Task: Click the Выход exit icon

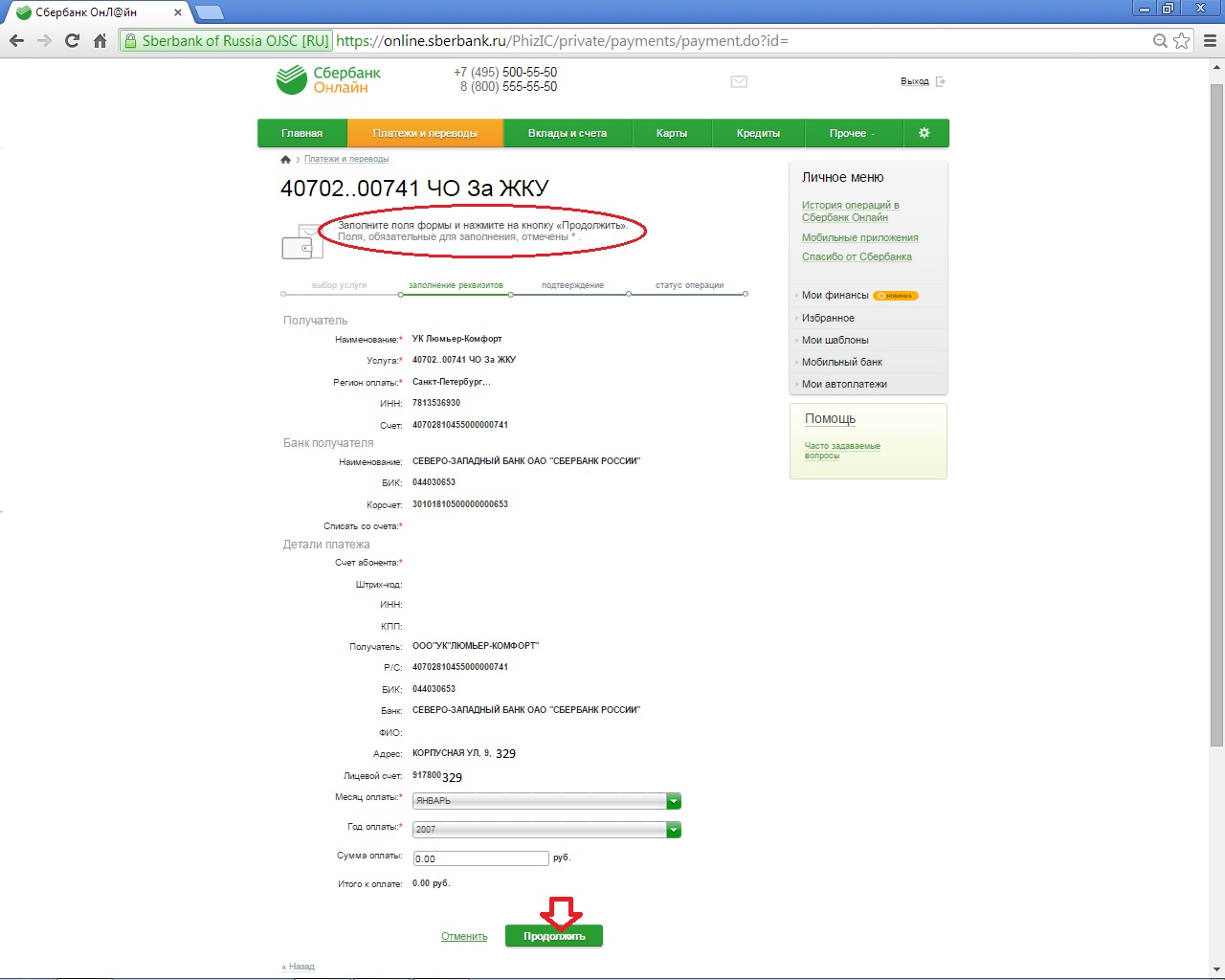Action: pos(940,81)
